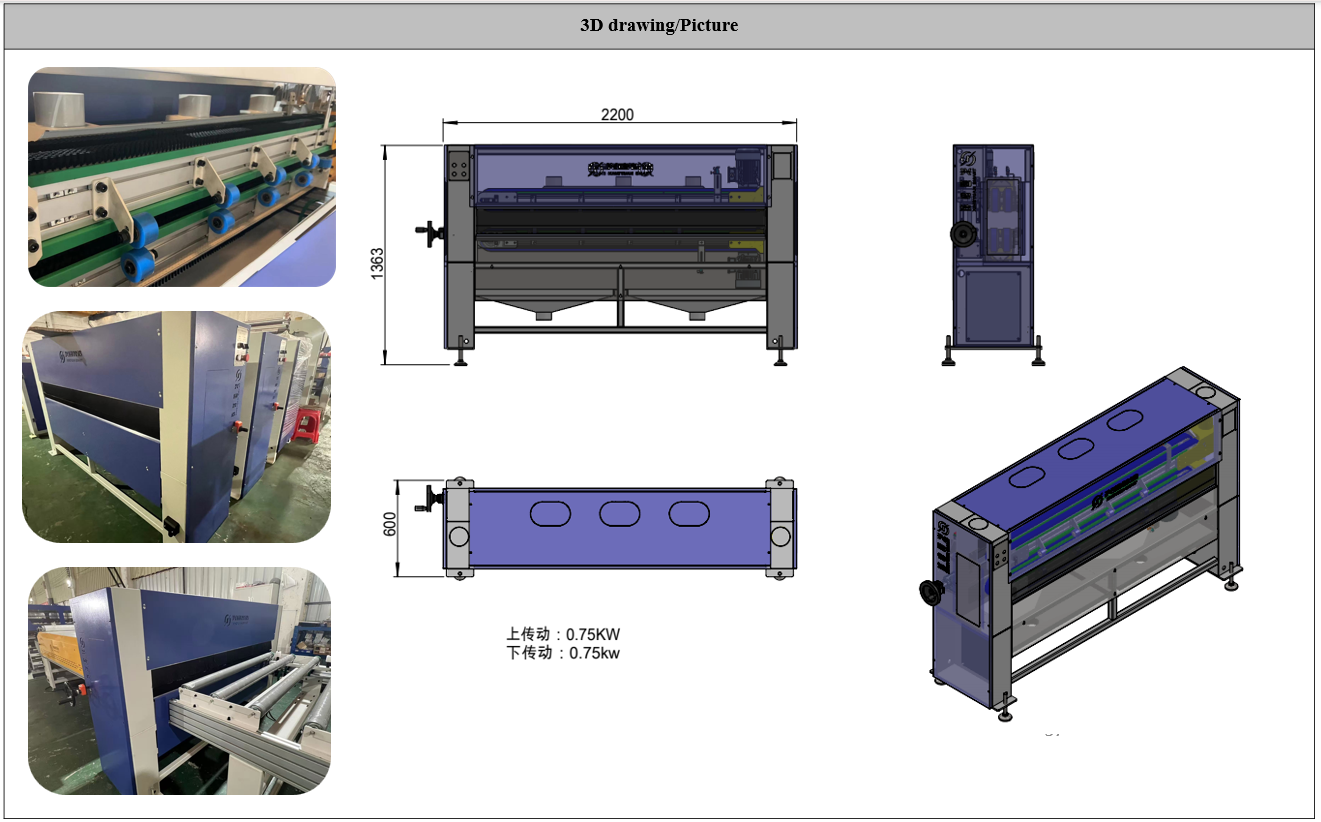
Task: Click the left circular hole on top view
Action: 459,536
